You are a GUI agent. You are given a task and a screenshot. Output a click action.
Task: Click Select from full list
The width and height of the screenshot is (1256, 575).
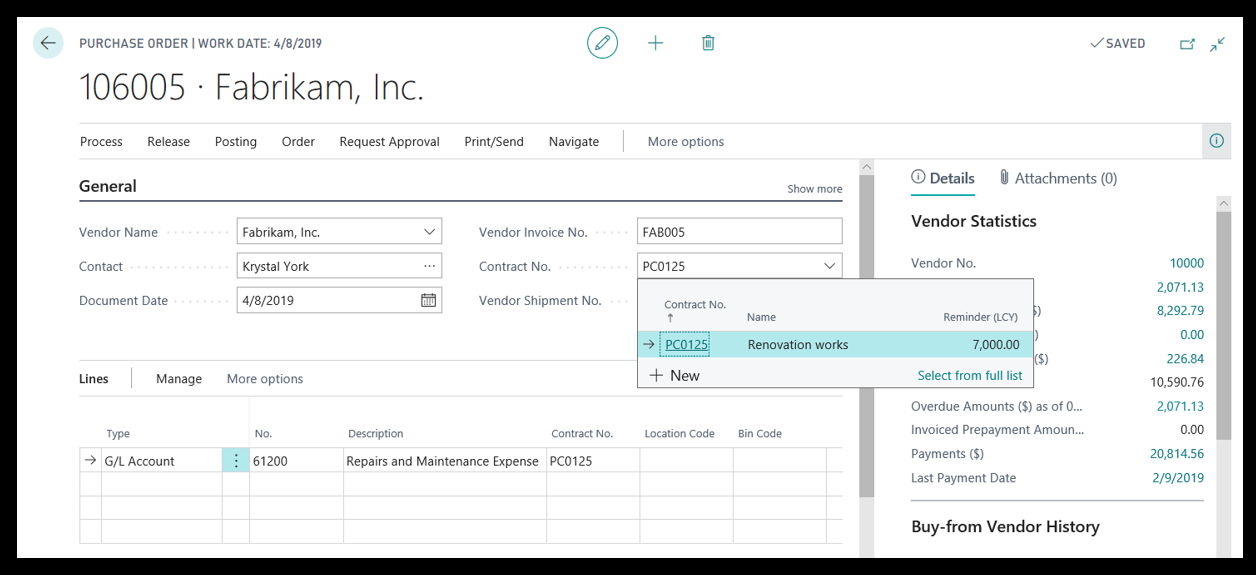coord(970,375)
